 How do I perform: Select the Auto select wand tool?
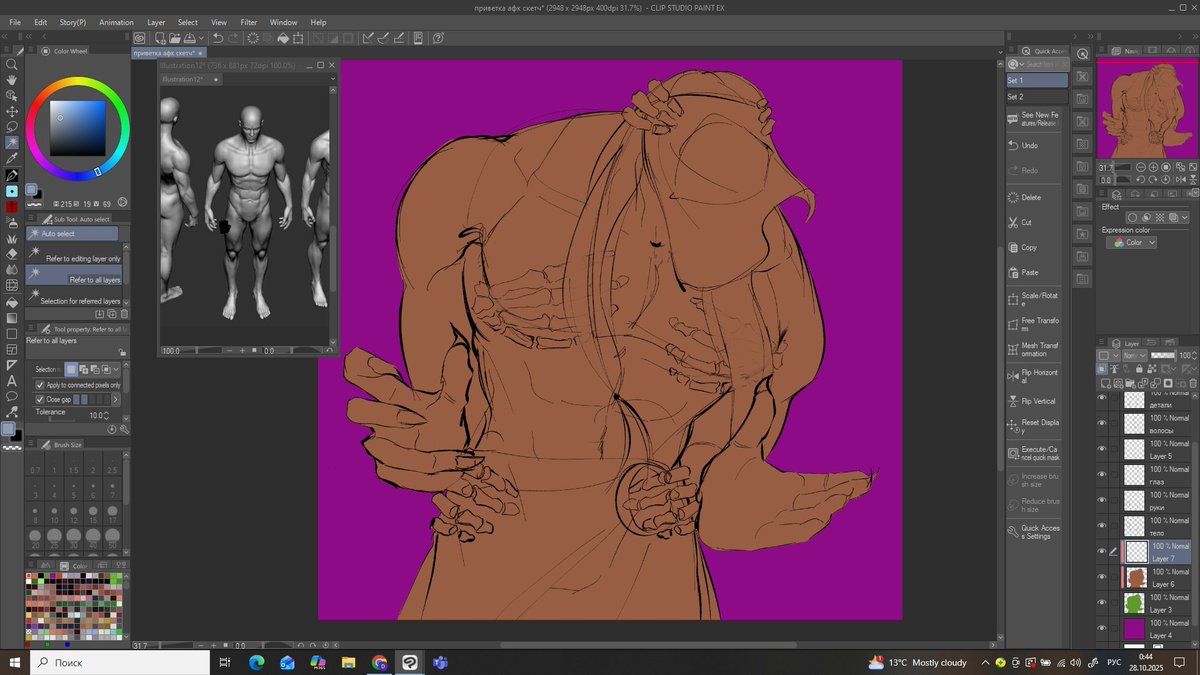[12, 143]
